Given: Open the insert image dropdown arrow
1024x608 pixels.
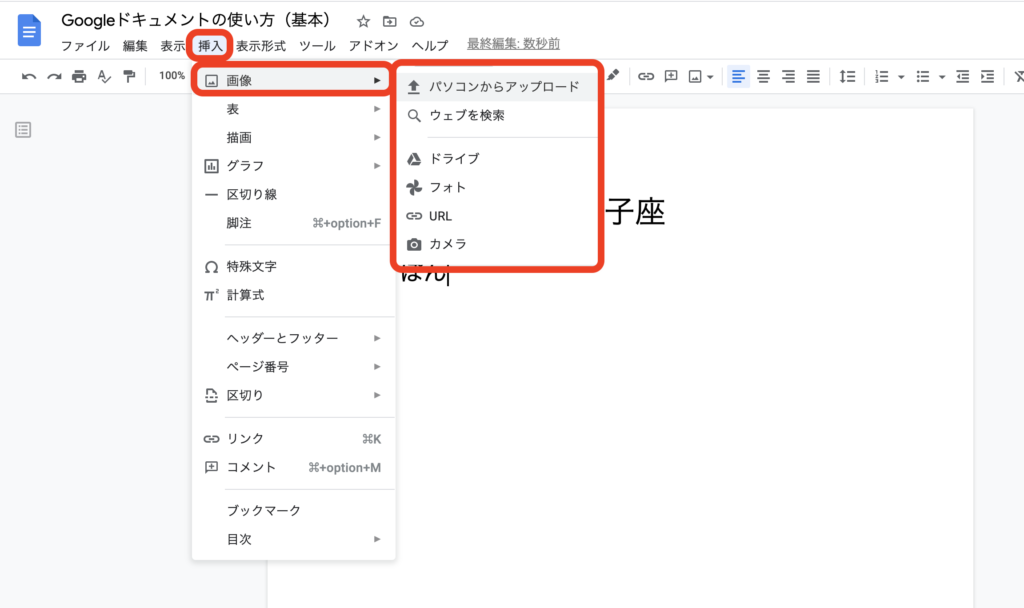Looking at the screenshot, I should [708, 76].
